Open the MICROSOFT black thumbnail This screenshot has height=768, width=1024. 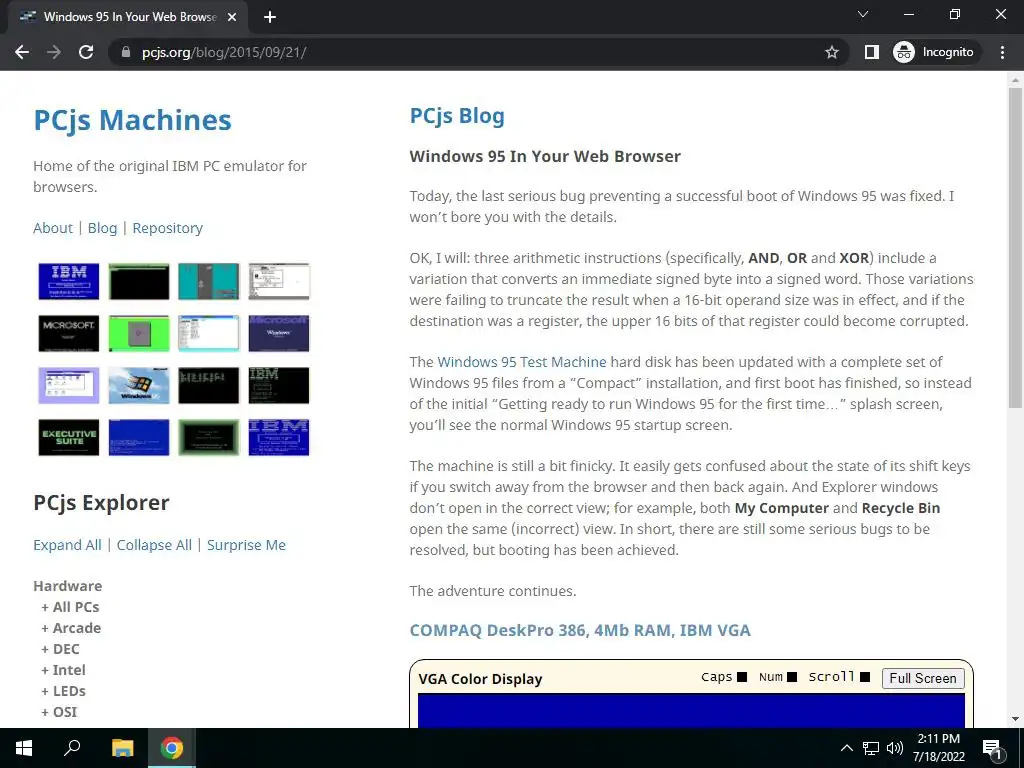coord(69,333)
